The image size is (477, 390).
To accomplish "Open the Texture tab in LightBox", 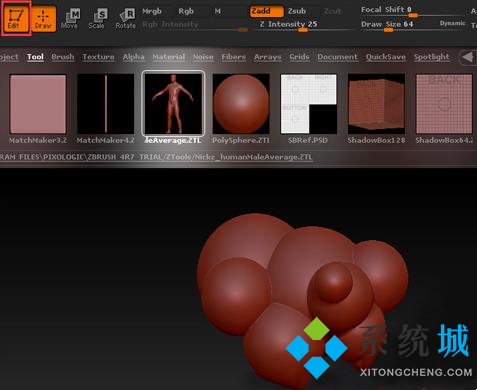I will pyautogui.click(x=98, y=57).
